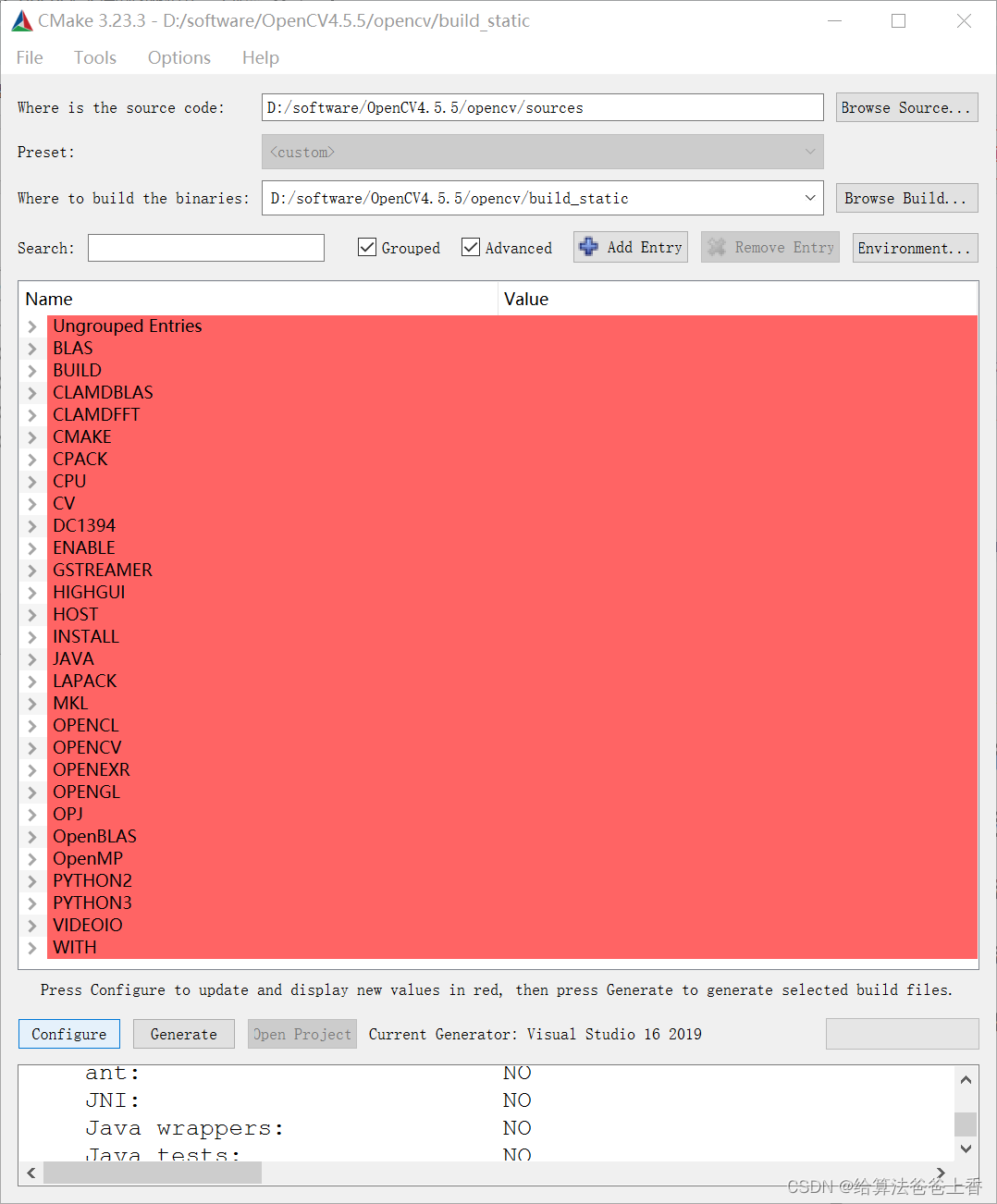The height and width of the screenshot is (1204, 997).
Task: Select the PYTHON2 row
Action: tap(511, 881)
